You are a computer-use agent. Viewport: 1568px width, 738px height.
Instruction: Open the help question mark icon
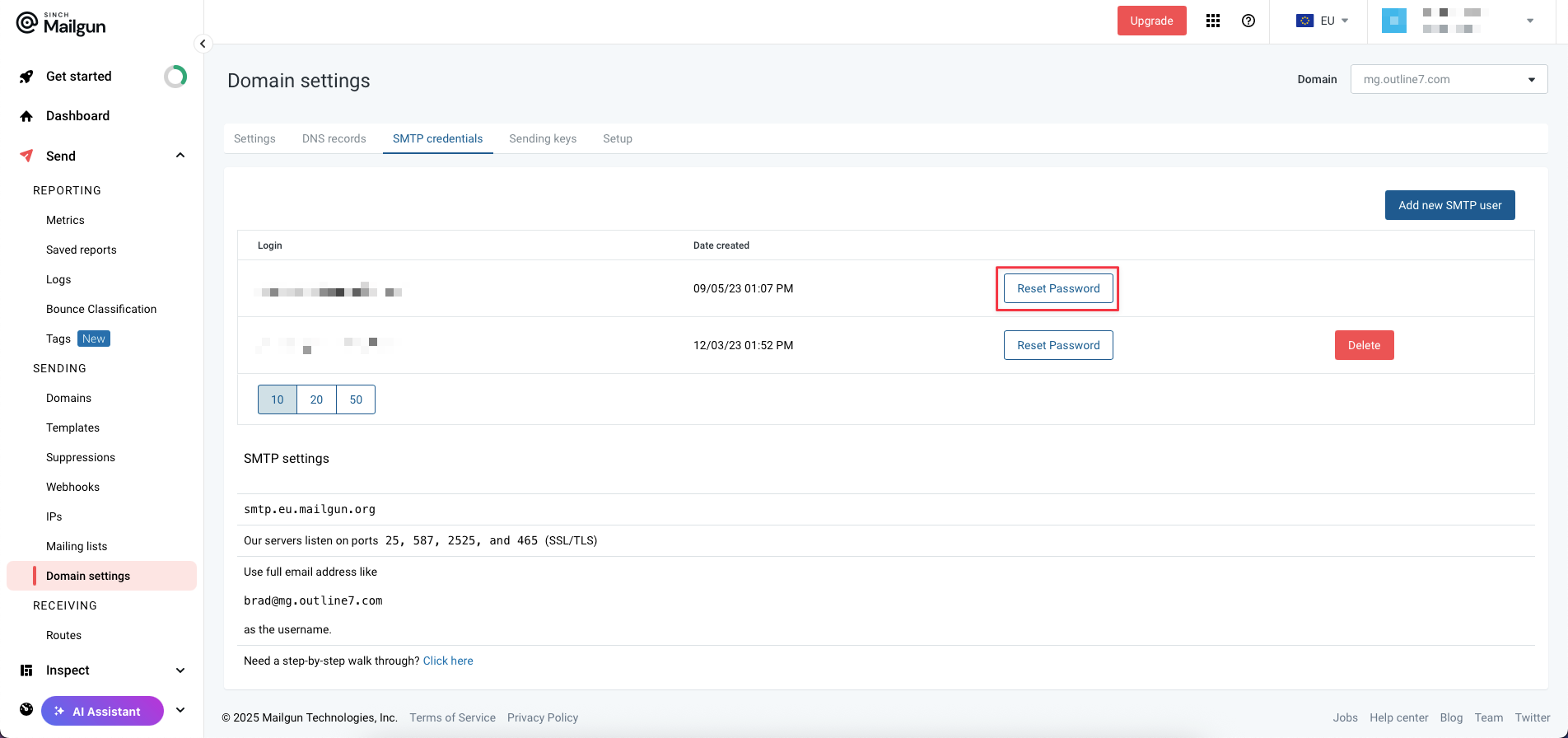pos(1248,21)
